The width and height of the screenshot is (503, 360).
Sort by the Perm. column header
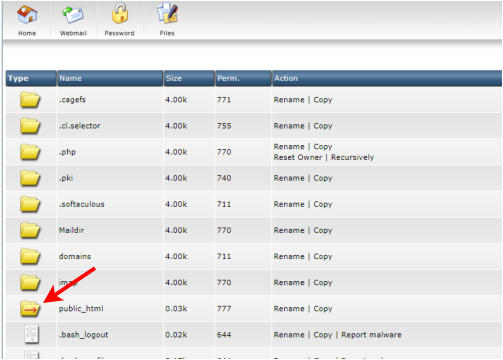tap(228, 78)
